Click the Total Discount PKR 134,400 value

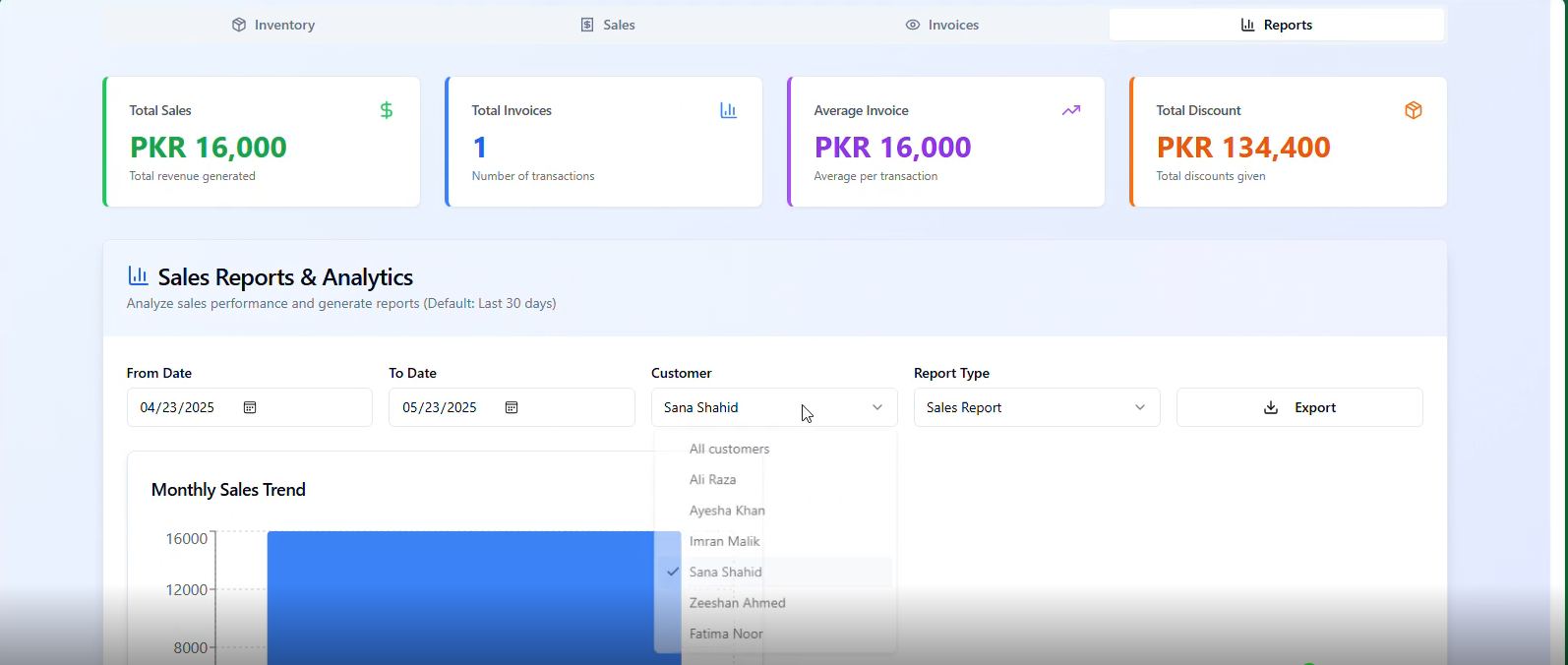[1243, 148]
